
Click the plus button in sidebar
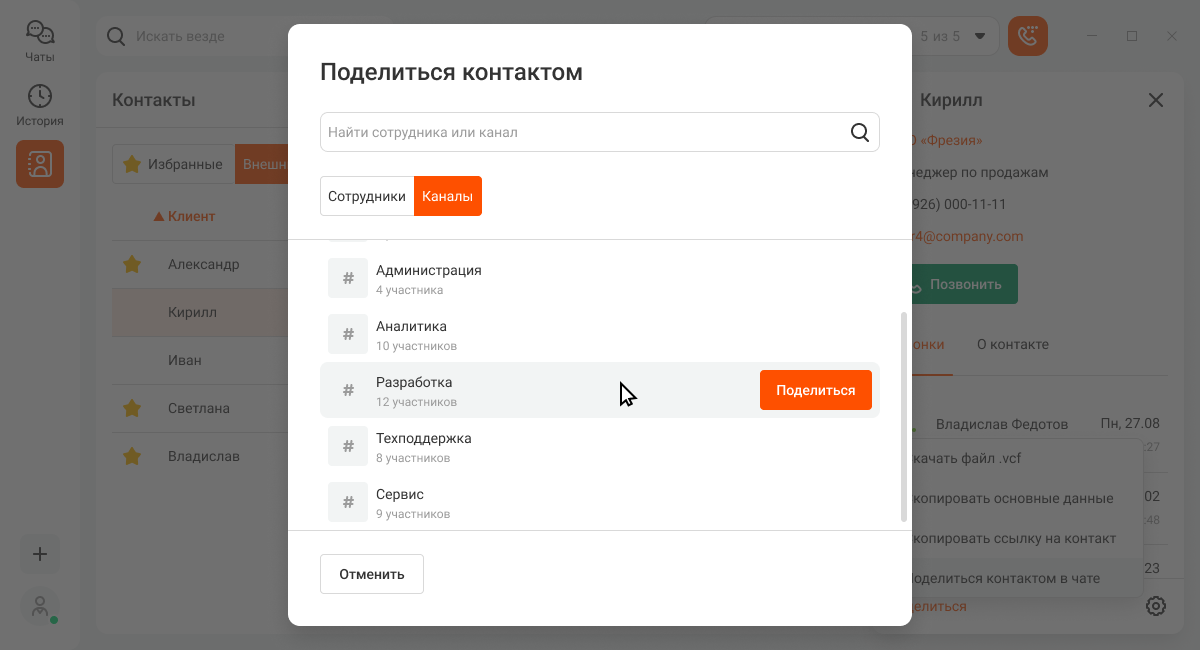(x=40, y=554)
